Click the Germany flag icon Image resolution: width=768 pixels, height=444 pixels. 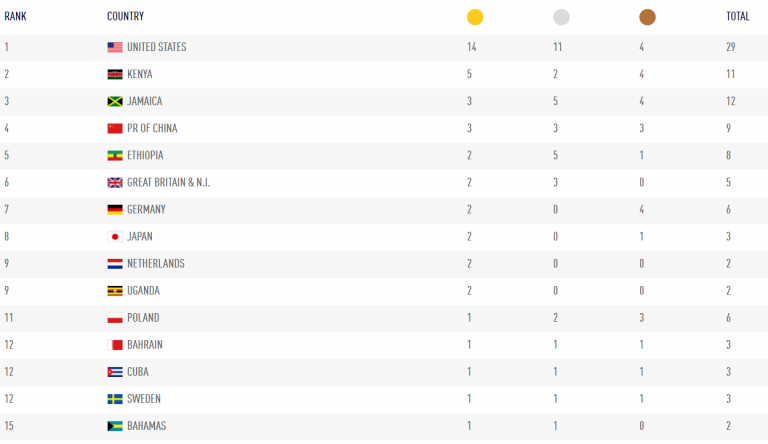point(115,210)
